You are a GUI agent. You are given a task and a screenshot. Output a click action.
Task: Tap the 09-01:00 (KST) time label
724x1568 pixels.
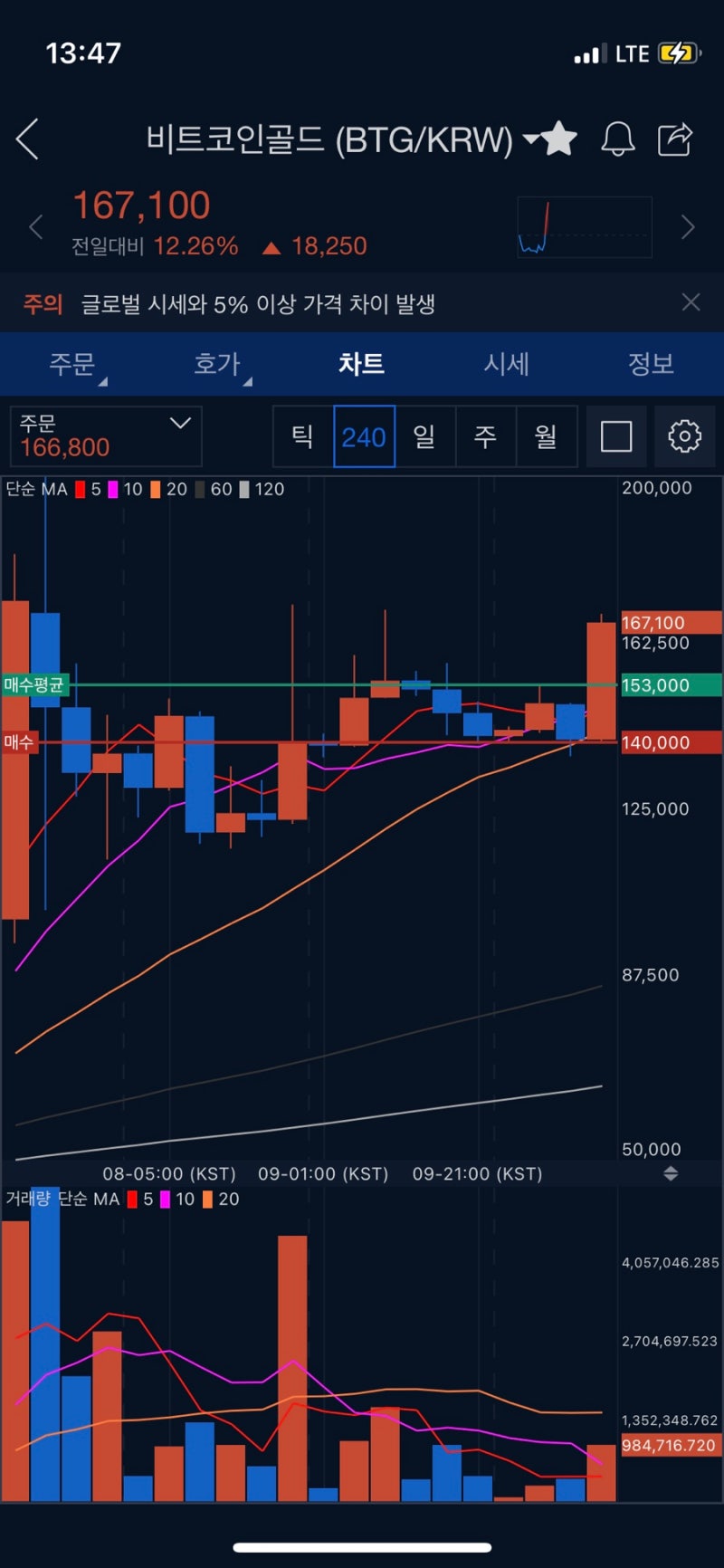(323, 1174)
